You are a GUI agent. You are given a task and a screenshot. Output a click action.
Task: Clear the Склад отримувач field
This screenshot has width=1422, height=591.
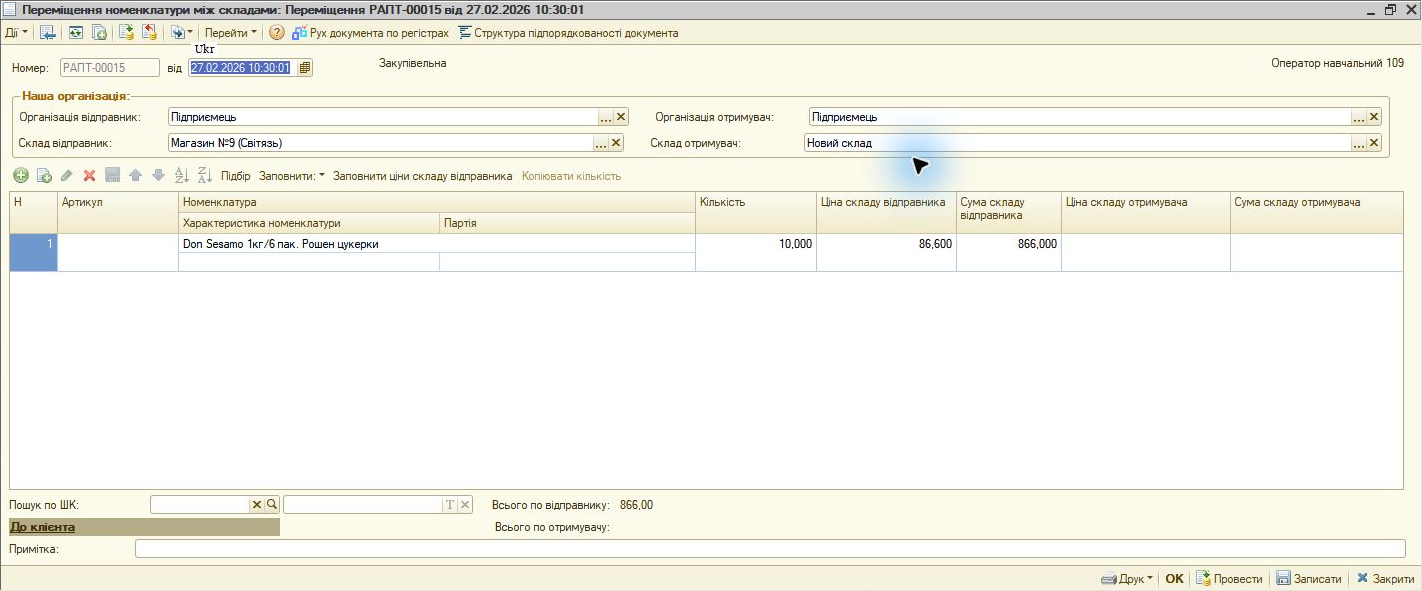(1373, 143)
